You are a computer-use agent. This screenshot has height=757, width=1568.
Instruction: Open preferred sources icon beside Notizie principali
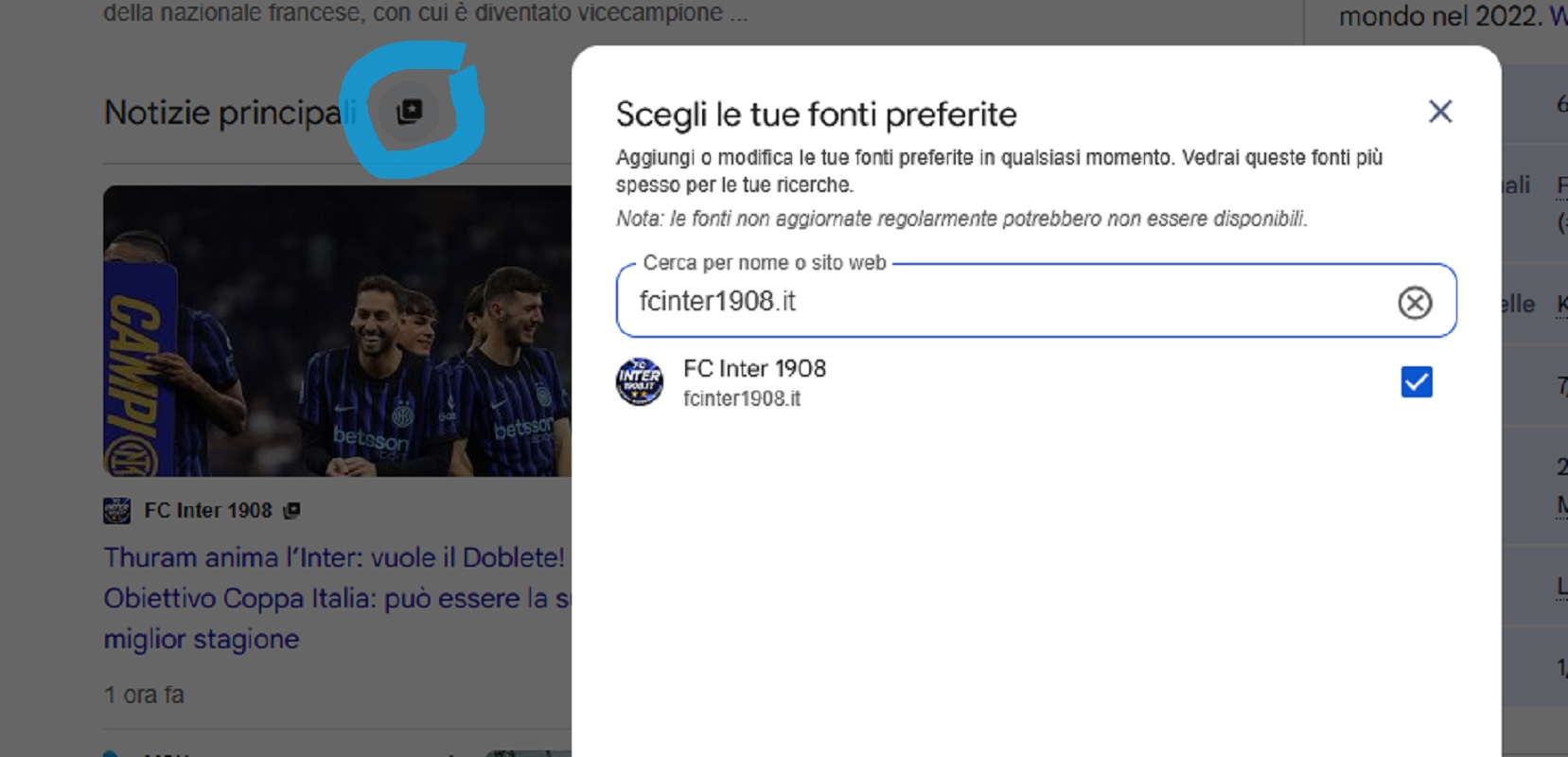(x=410, y=112)
